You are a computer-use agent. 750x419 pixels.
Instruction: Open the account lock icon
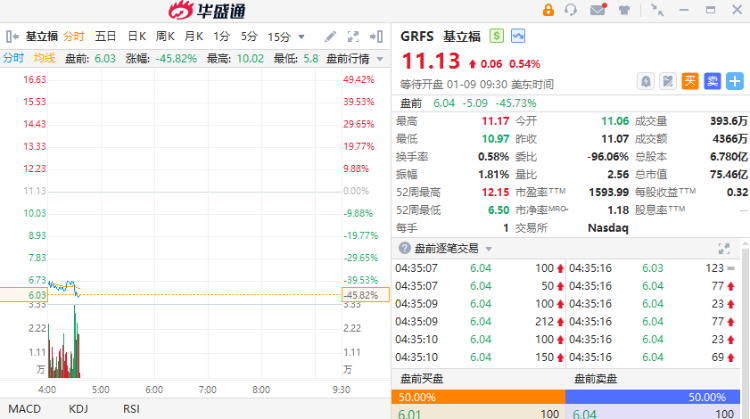pos(548,10)
